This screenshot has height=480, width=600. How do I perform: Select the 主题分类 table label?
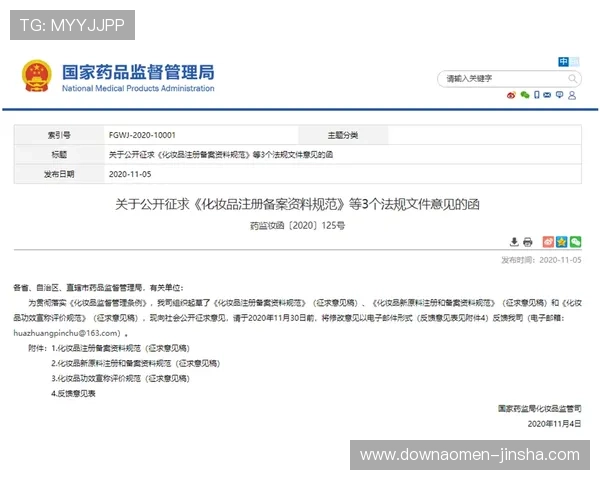[343, 135]
